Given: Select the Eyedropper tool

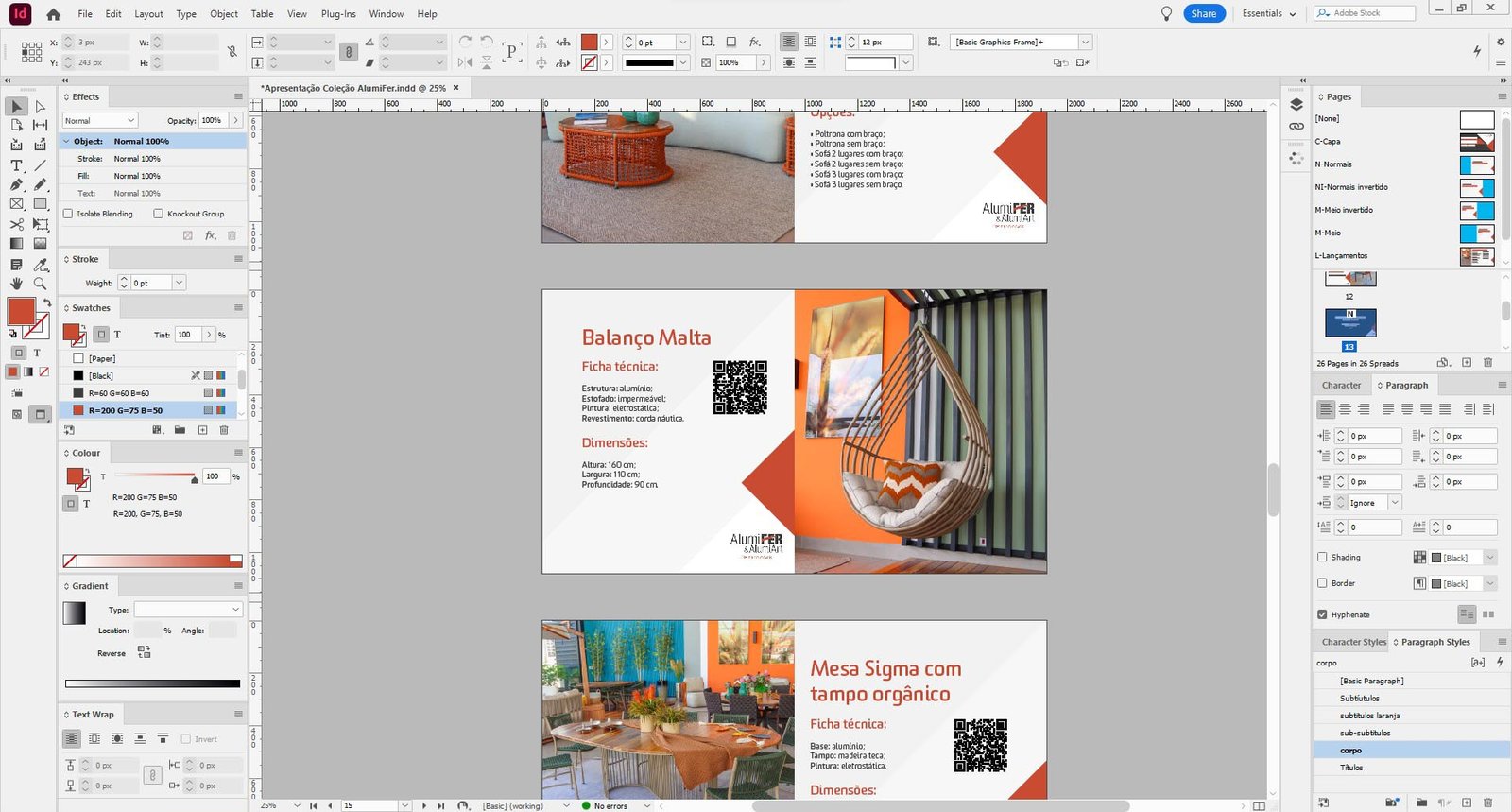Looking at the screenshot, I should [40, 265].
